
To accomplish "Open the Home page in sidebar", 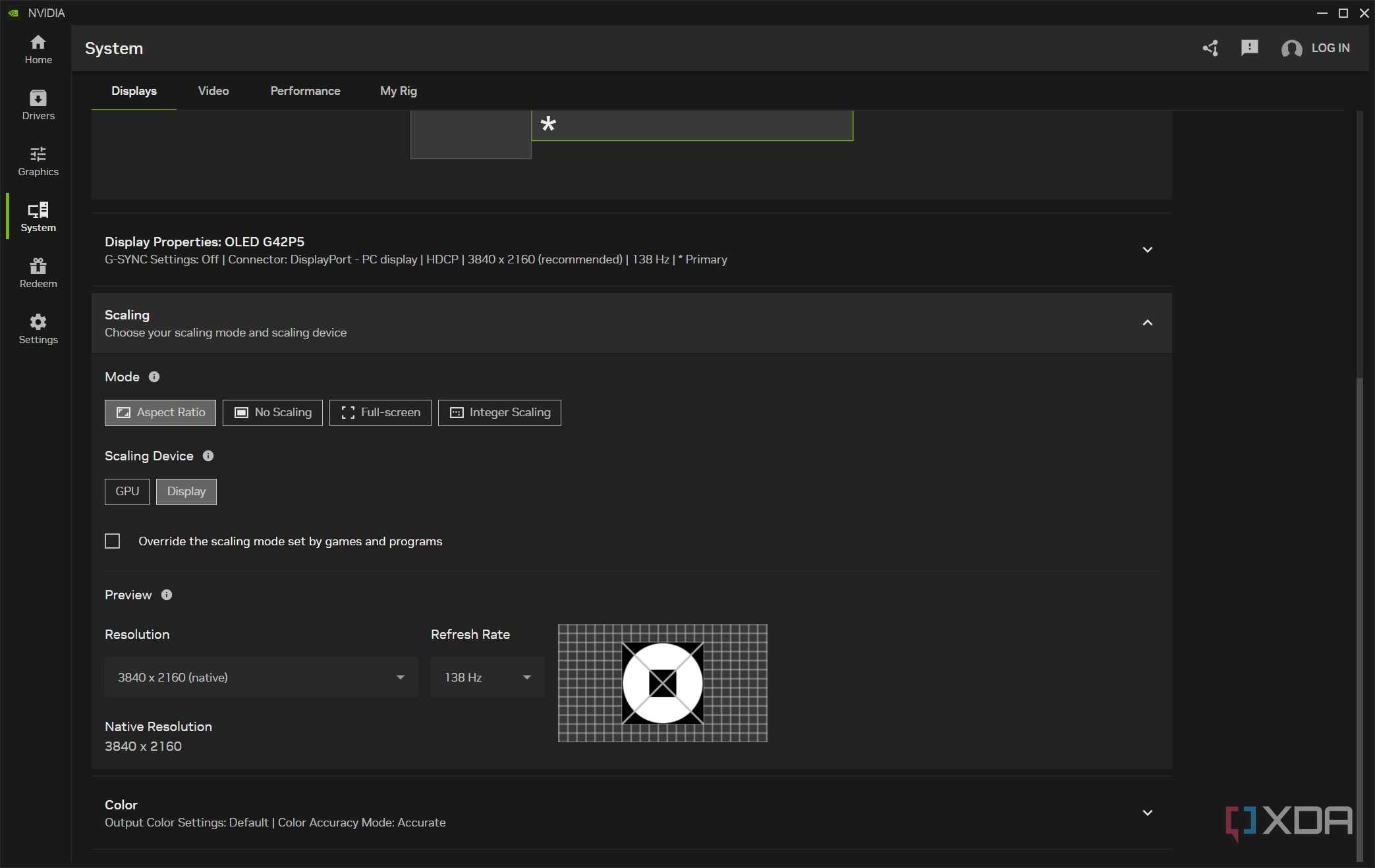I will pos(38,49).
